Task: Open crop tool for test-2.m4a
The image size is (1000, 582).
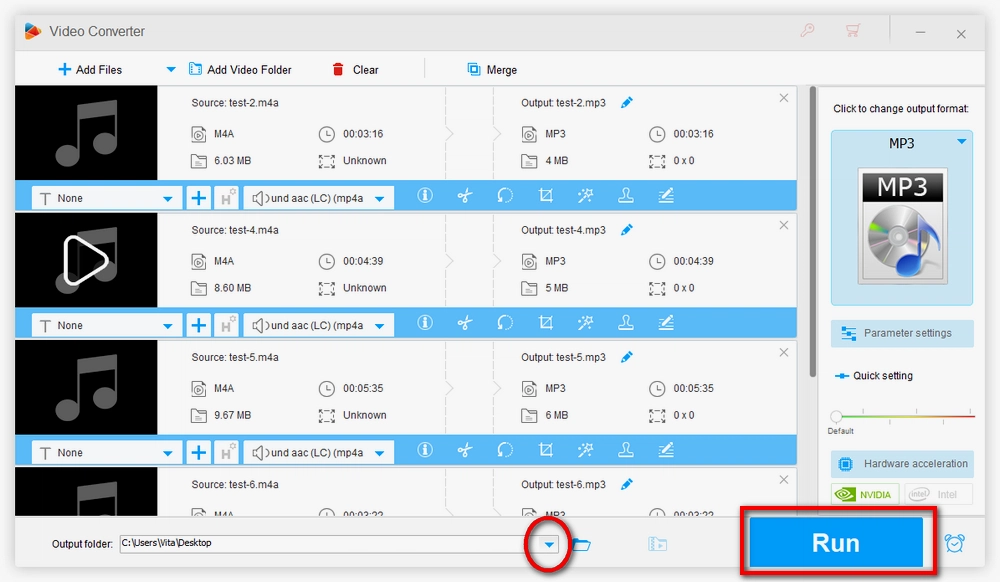Action: tap(545, 196)
